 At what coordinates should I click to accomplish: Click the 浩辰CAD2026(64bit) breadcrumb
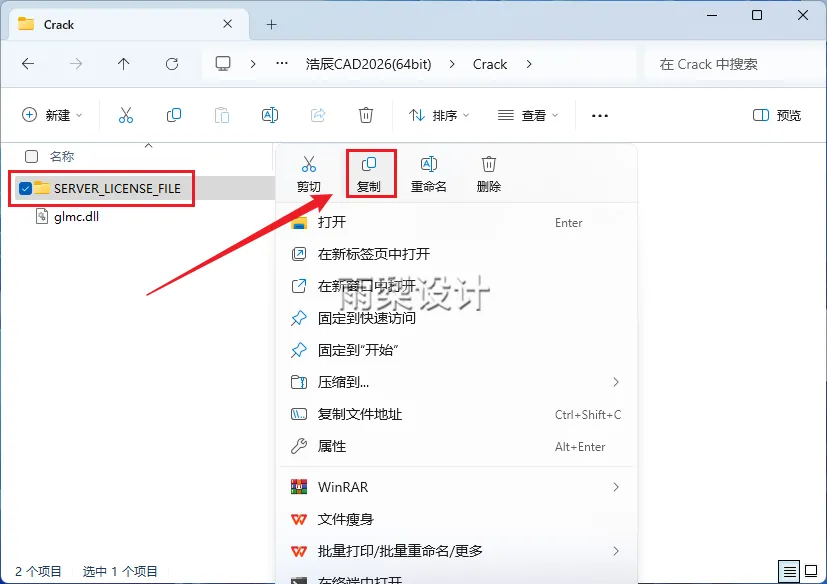[369, 64]
